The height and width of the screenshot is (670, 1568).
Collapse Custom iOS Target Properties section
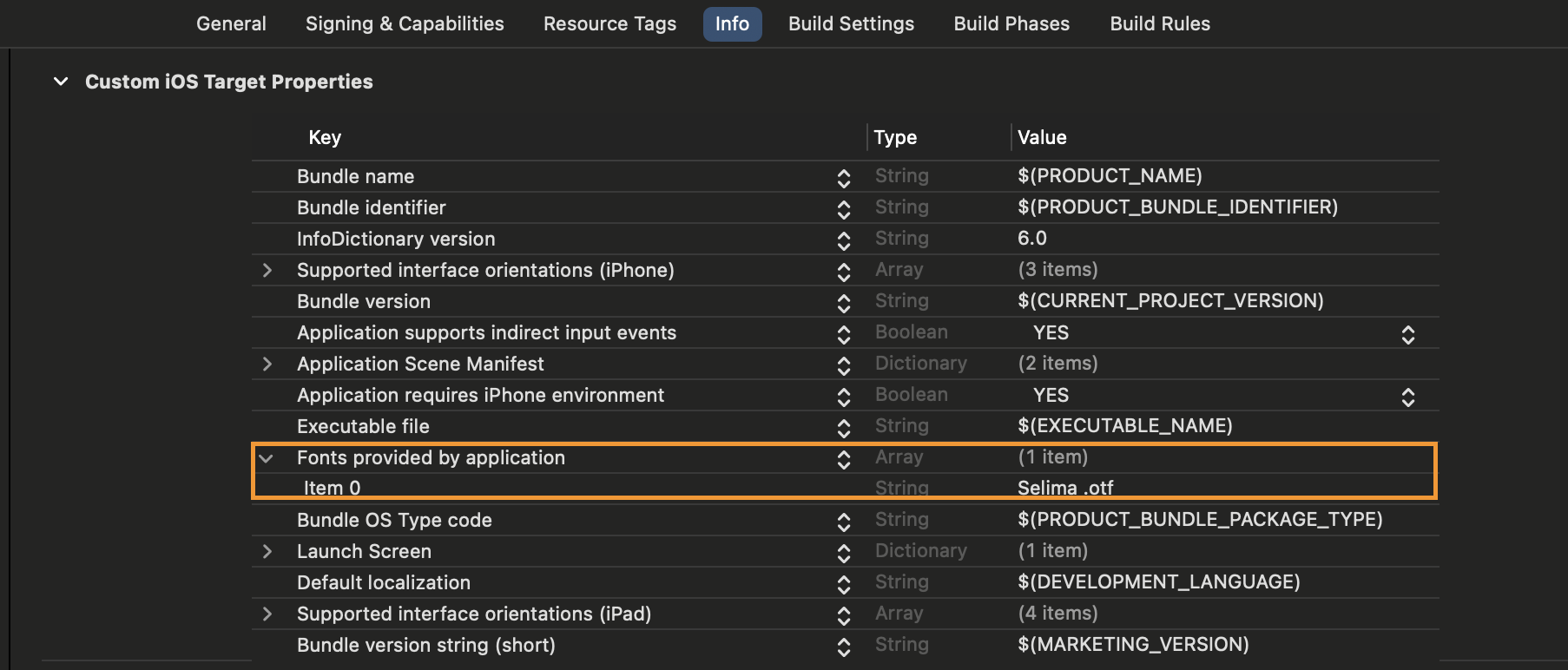[x=61, y=82]
